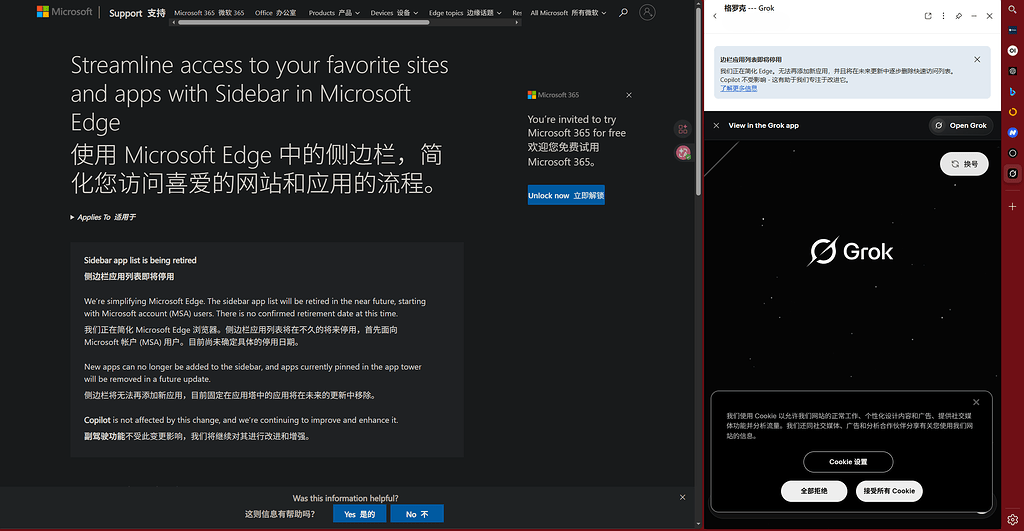1024x531 pixels.
Task: Open the account sign-in avatar
Action: point(647,12)
